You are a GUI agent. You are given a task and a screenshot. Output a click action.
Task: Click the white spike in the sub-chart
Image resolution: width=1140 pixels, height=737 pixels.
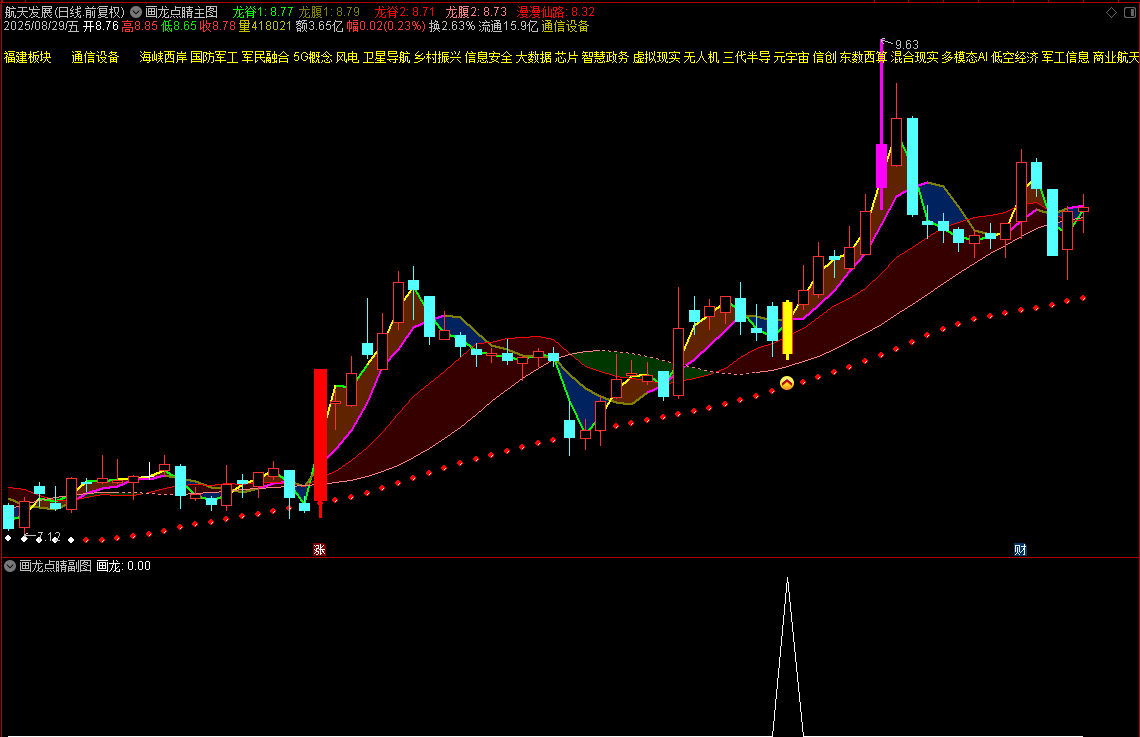(787, 657)
